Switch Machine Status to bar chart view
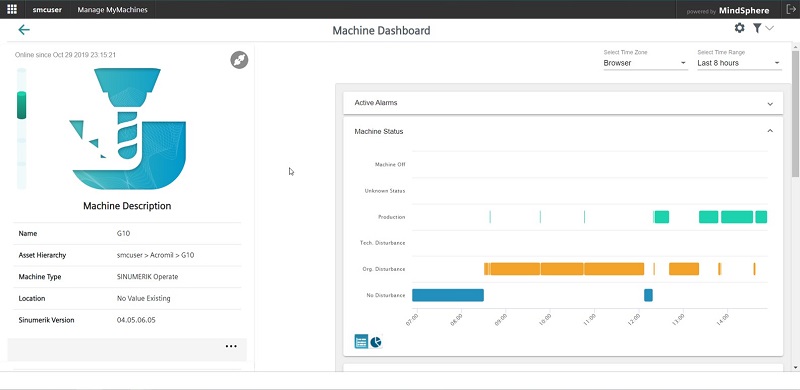This screenshot has height=390, width=800. [361, 342]
